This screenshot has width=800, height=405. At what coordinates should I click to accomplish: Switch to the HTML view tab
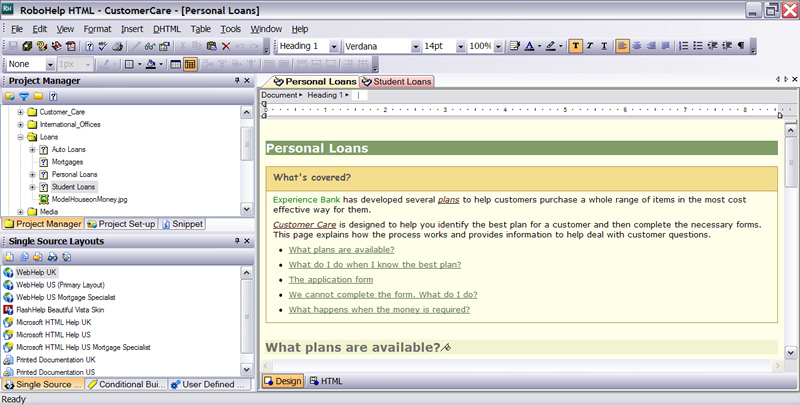[x=326, y=381]
